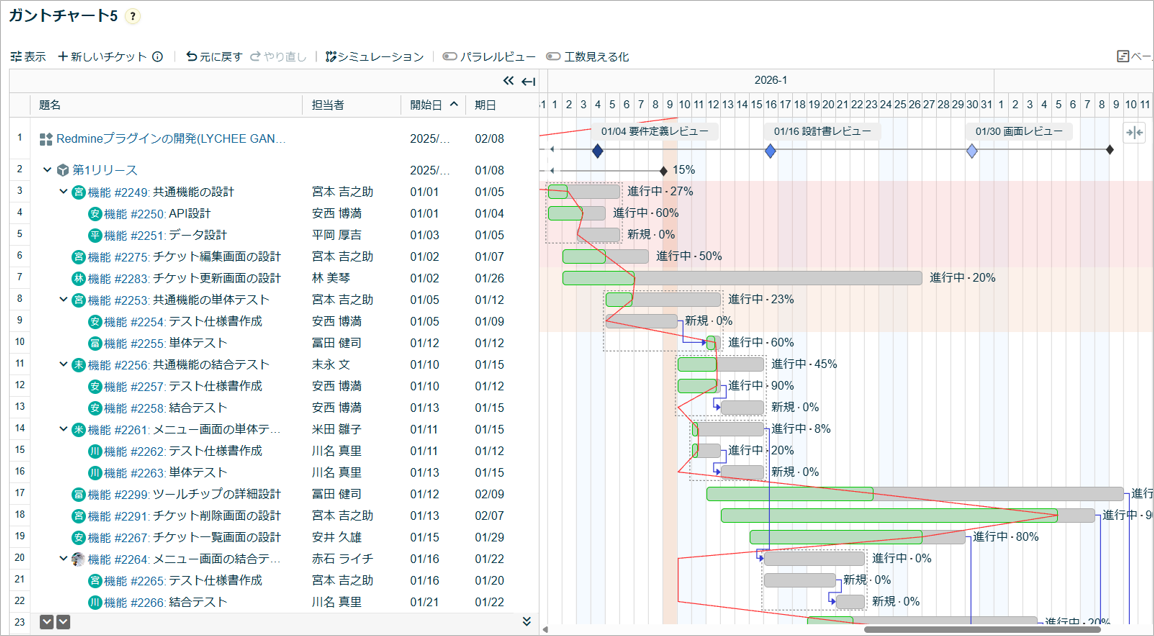The image size is (1154, 636).
Task: Click the 元に戻す undo button
Action: point(214,57)
